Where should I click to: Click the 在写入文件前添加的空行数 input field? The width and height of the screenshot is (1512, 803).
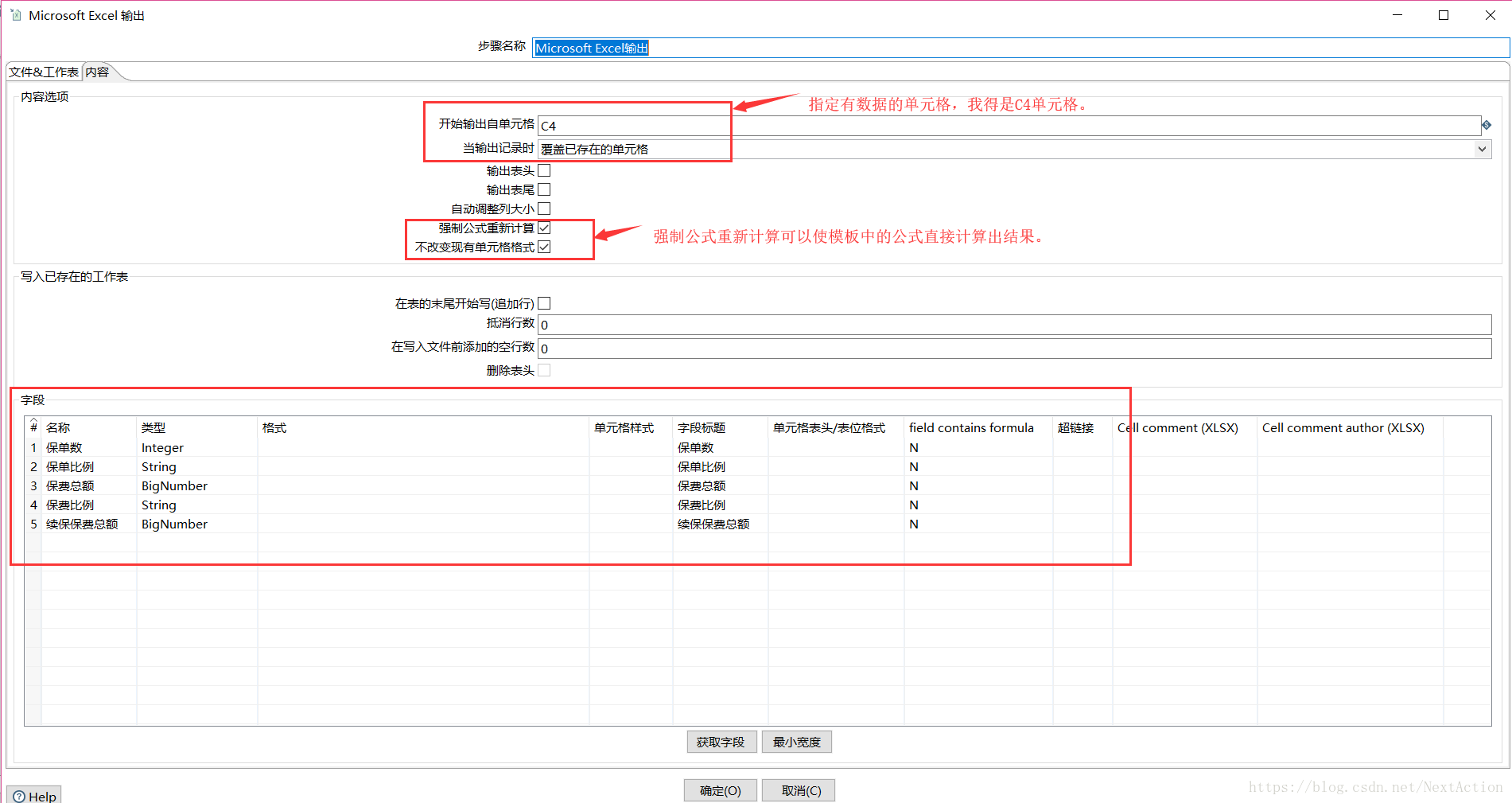pyautogui.click(x=1015, y=348)
